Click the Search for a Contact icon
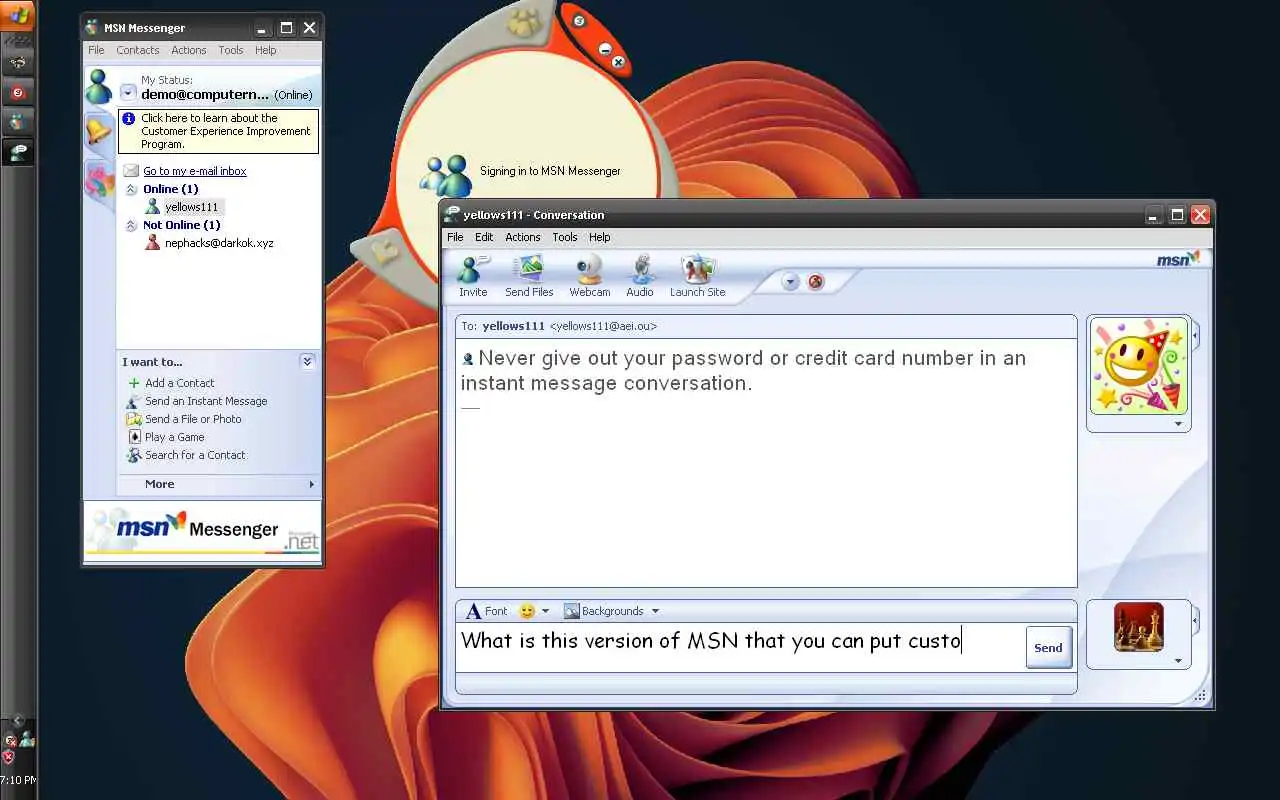This screenshot has height=800, width=1280. (134, 455)
